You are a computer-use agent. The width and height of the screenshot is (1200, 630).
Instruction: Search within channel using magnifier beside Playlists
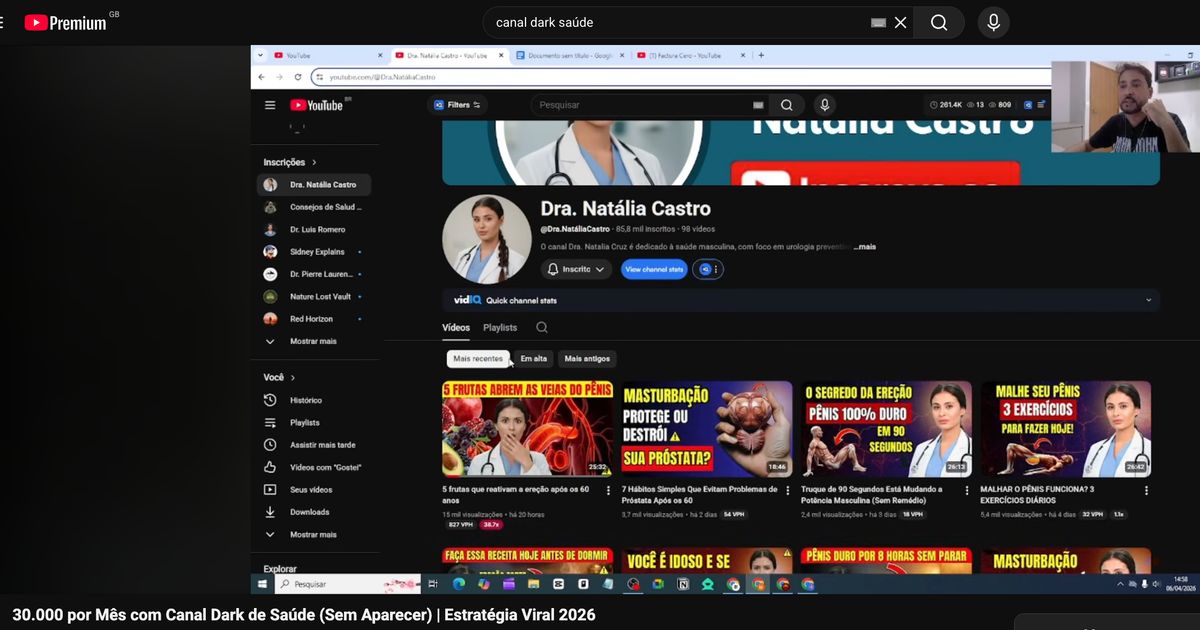[x=542, y=327]
